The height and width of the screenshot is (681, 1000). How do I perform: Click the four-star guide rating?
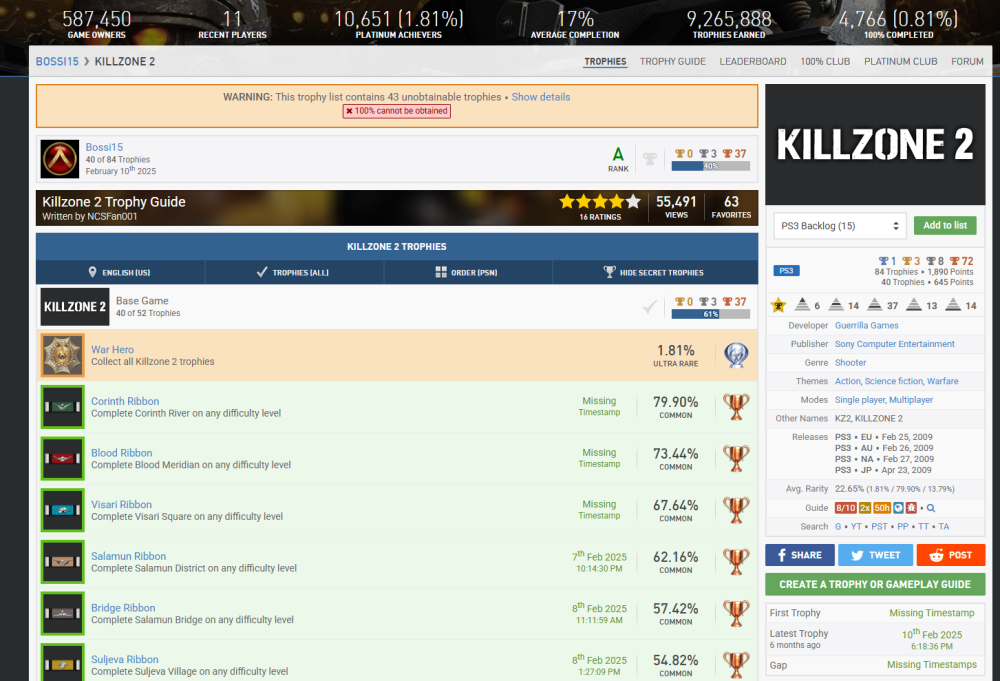tap(598, 201)
